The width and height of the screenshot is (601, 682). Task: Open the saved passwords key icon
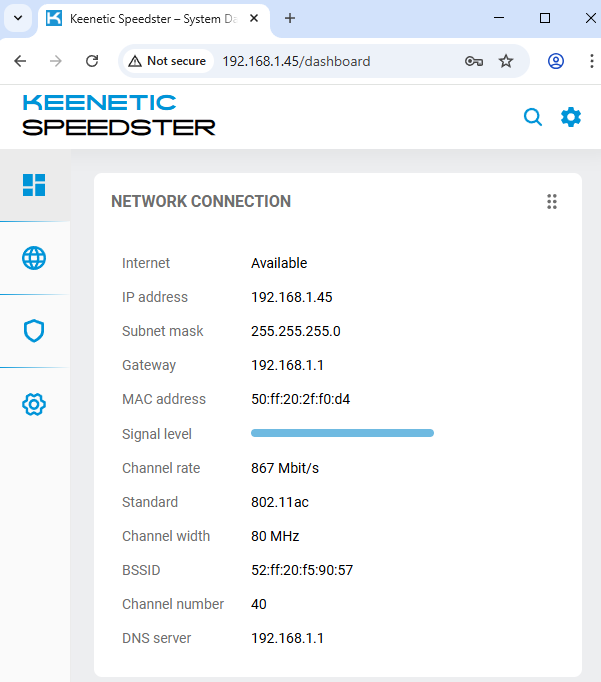(474, 61)
